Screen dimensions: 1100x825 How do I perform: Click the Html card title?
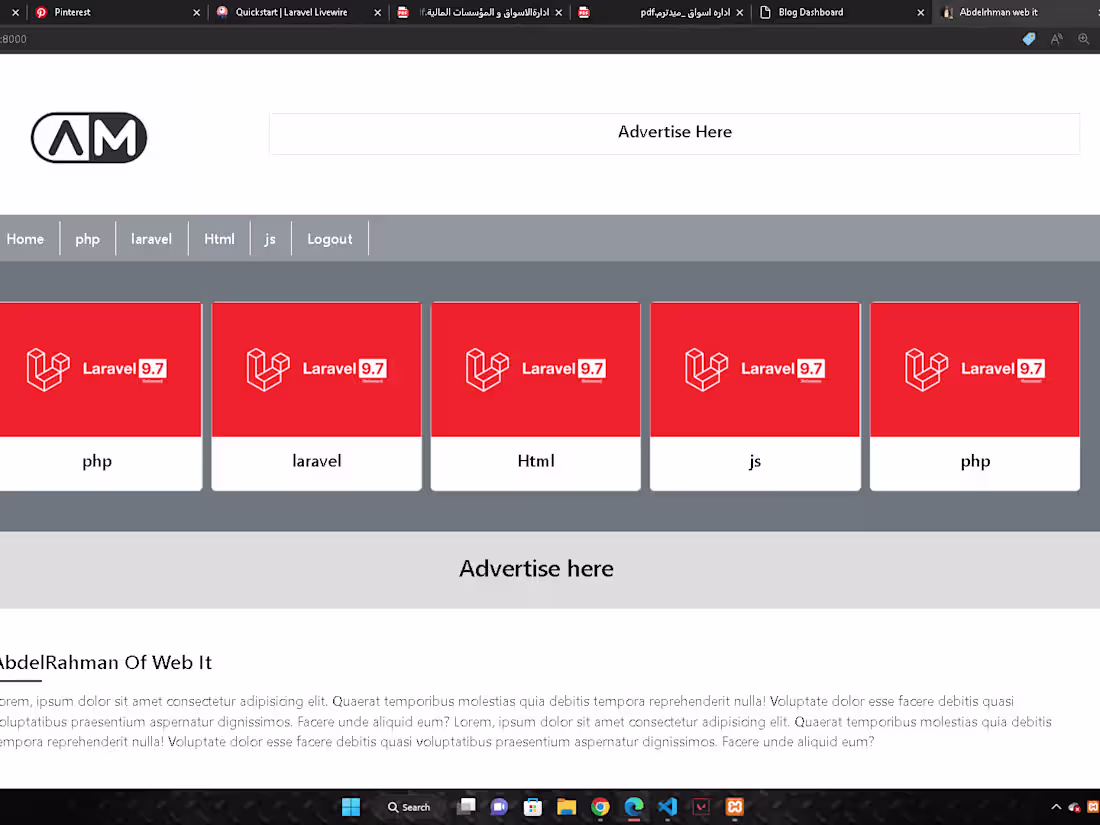[536, 461]
